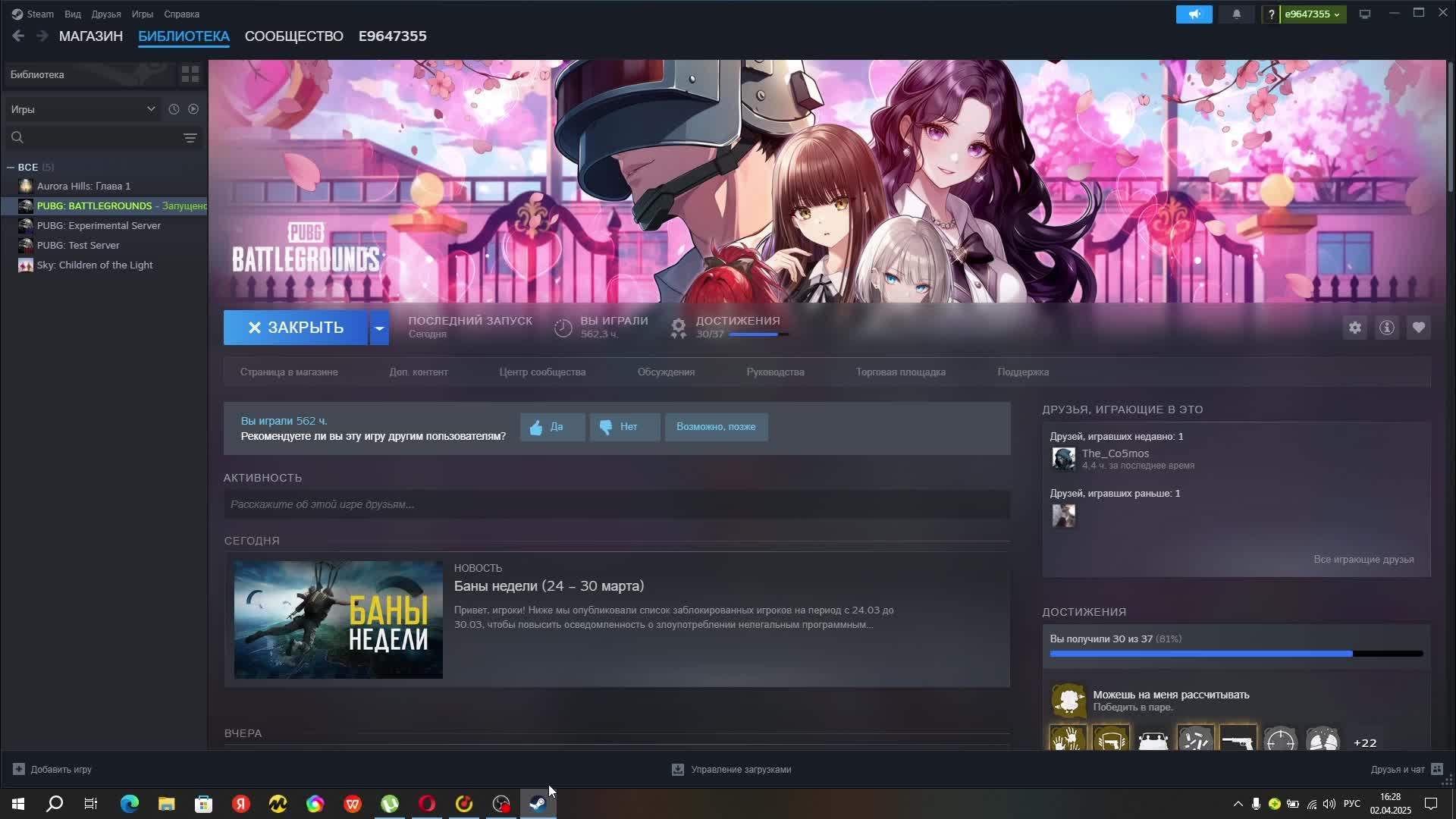The image size is (1456, 819).
Task: Go back with the left arrow
Action: (x=18, y=36)
